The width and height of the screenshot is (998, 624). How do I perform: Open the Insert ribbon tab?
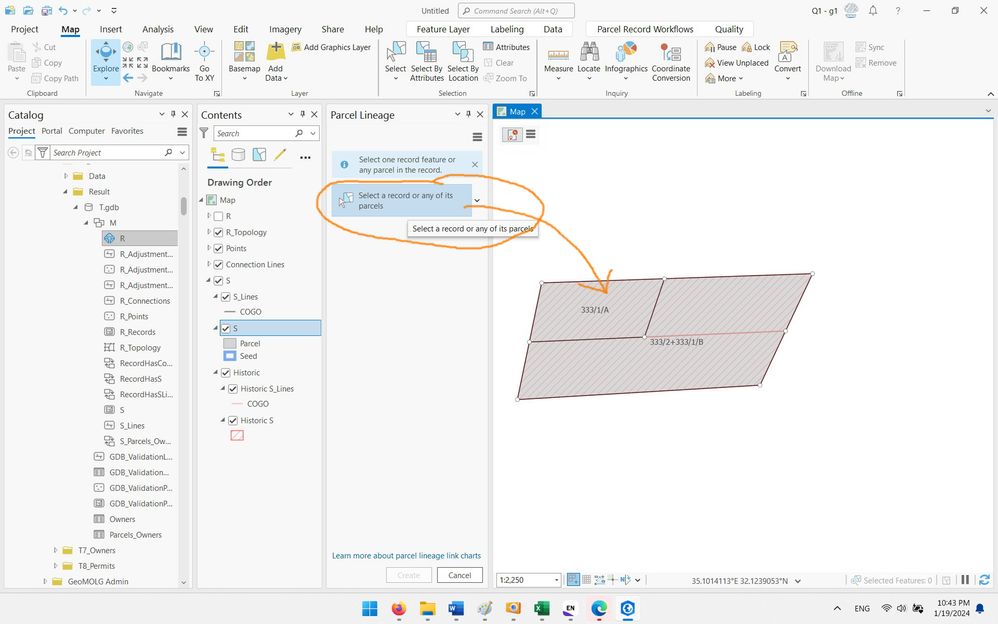[111, 29]
